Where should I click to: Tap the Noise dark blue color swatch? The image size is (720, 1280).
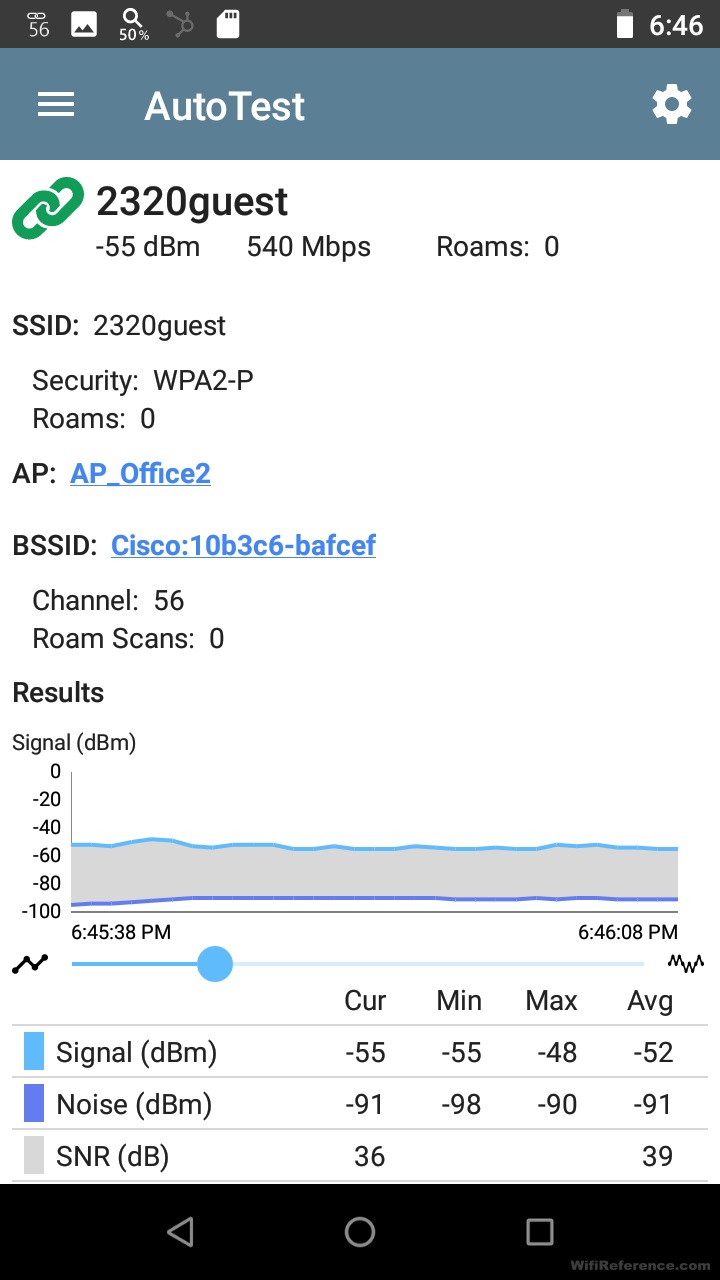[x=34, y=1104]
